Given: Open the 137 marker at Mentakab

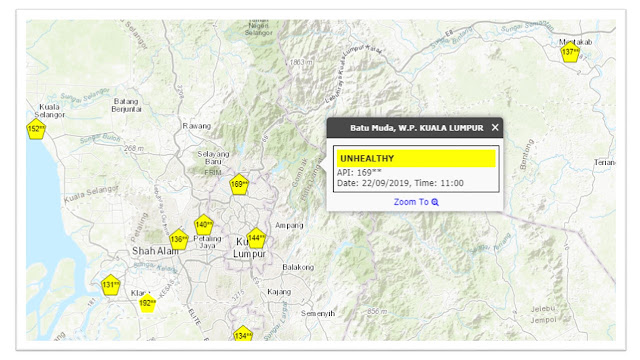Looking at the screenshot, I should (x=570, y=52).
